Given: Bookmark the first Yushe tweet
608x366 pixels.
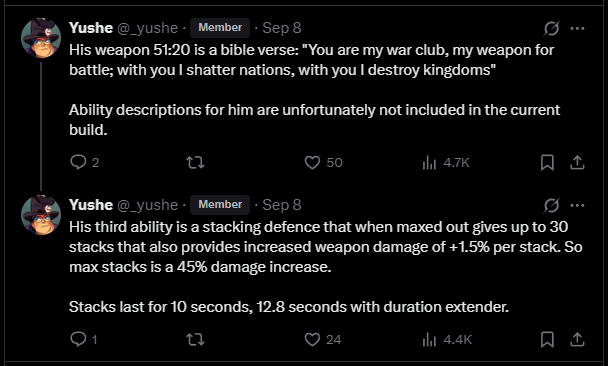Looking at the screenshot, I should tap(547, 162).
